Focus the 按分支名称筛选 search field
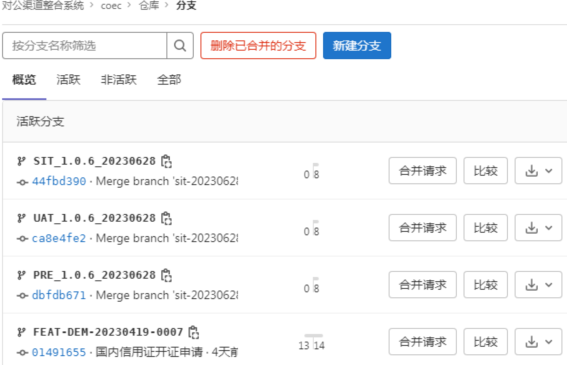 click(85, 46)
